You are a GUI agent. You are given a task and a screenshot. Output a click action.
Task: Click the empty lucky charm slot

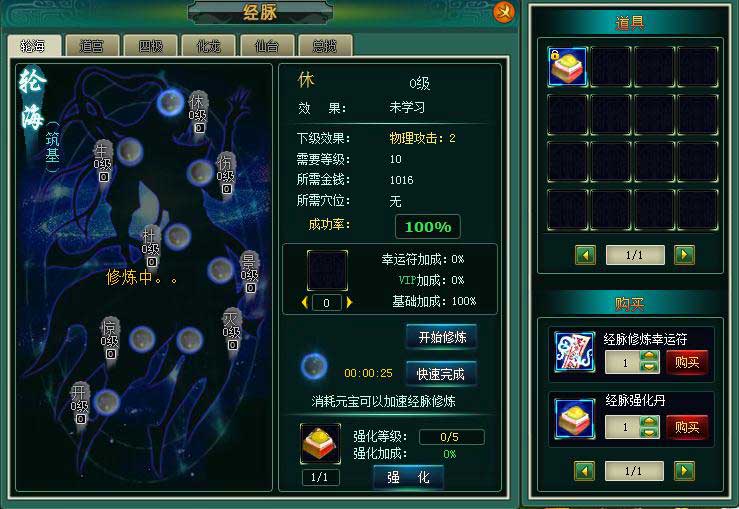click(x=328, y=271)
